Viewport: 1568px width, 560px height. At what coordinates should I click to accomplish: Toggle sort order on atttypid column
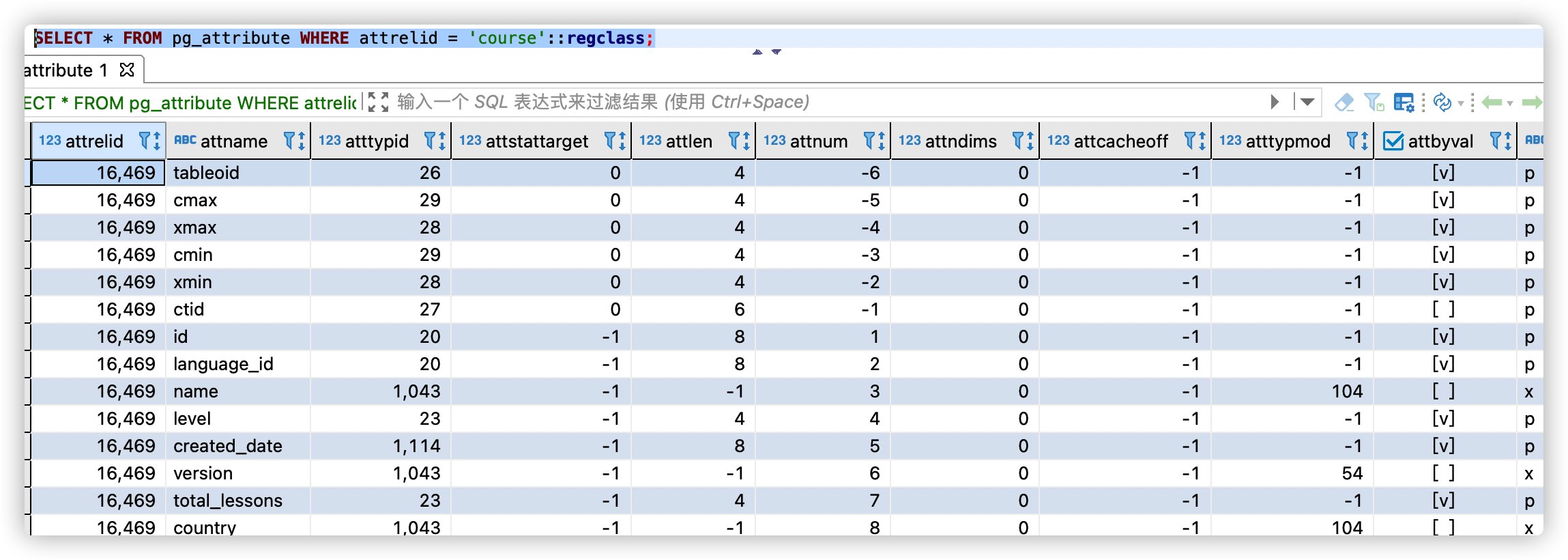(442, 141)
